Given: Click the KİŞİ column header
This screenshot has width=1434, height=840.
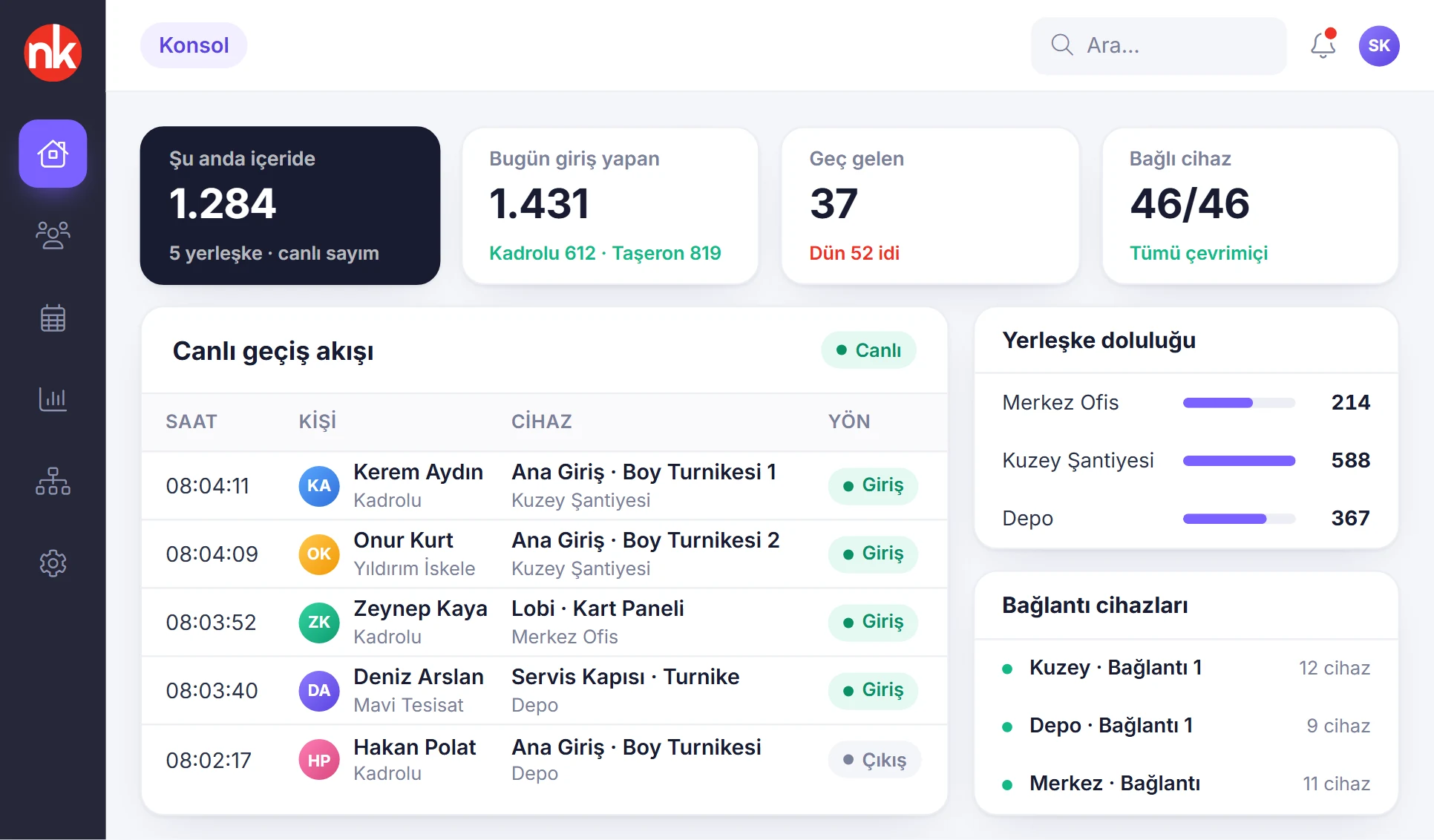Looking at the screenshot, I should click(x=318, y=421).
